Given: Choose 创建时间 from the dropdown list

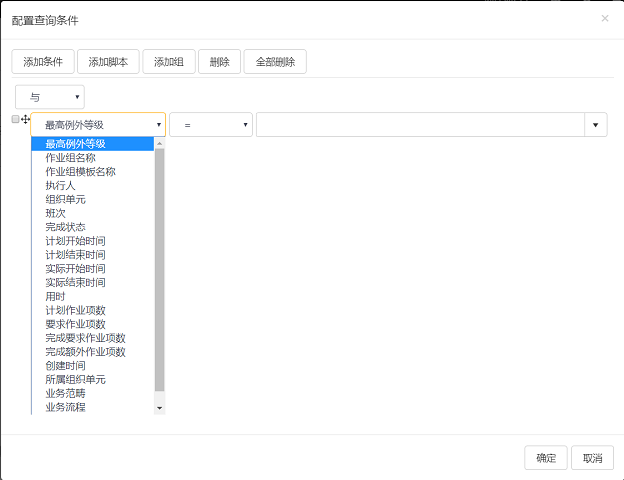Looking at the screenshot, I should [65, 366].
